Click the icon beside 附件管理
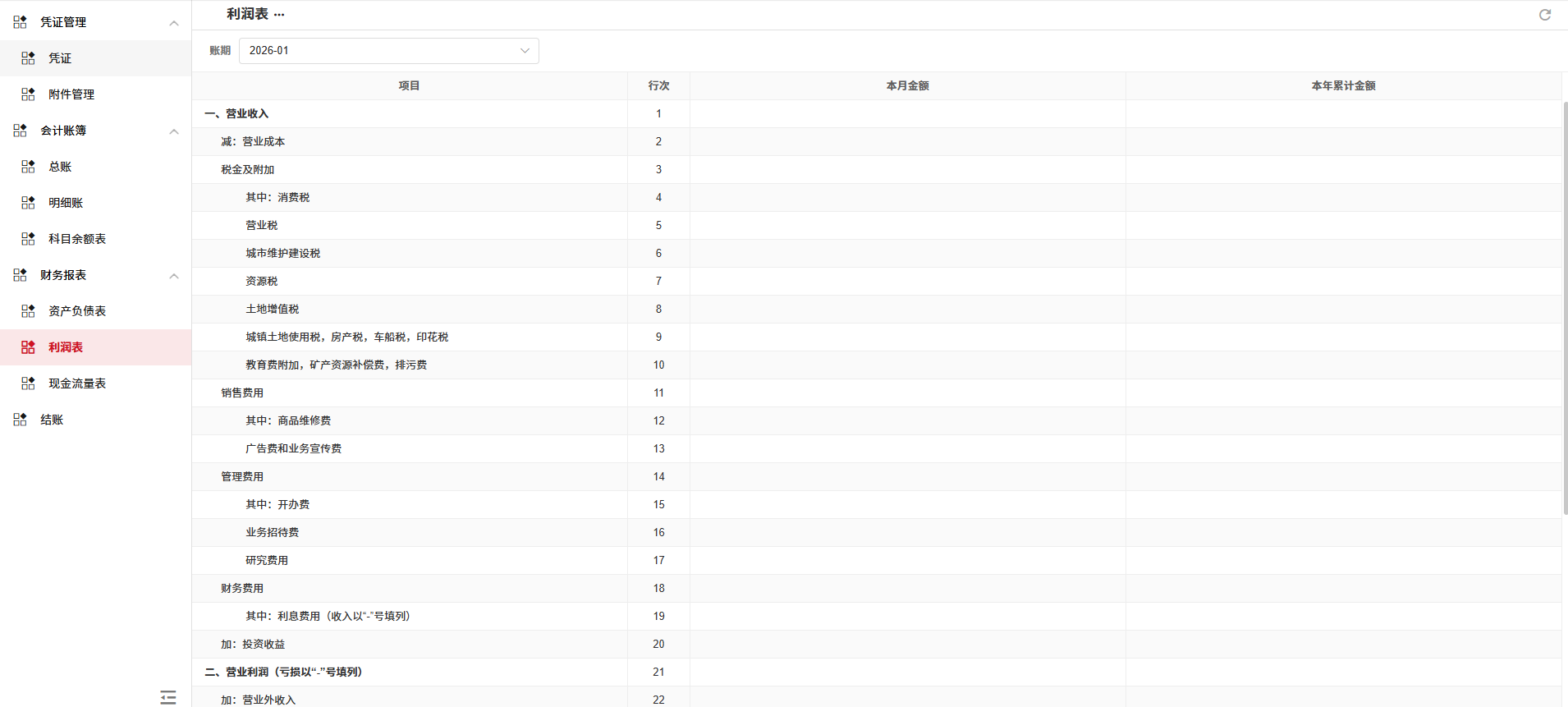This screenshot has width=1568, height=707. 28,94
